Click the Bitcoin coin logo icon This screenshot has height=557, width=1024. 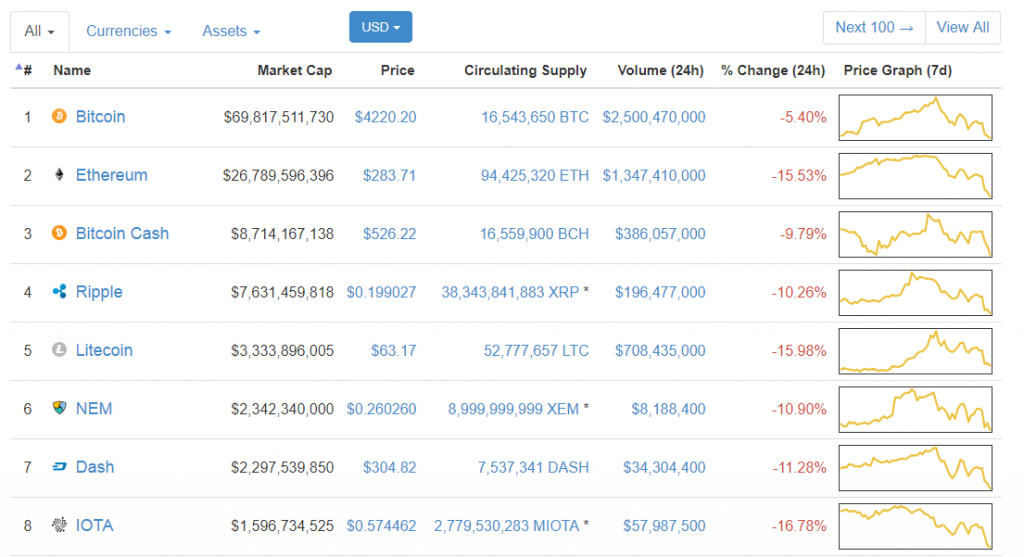(59, 116)
